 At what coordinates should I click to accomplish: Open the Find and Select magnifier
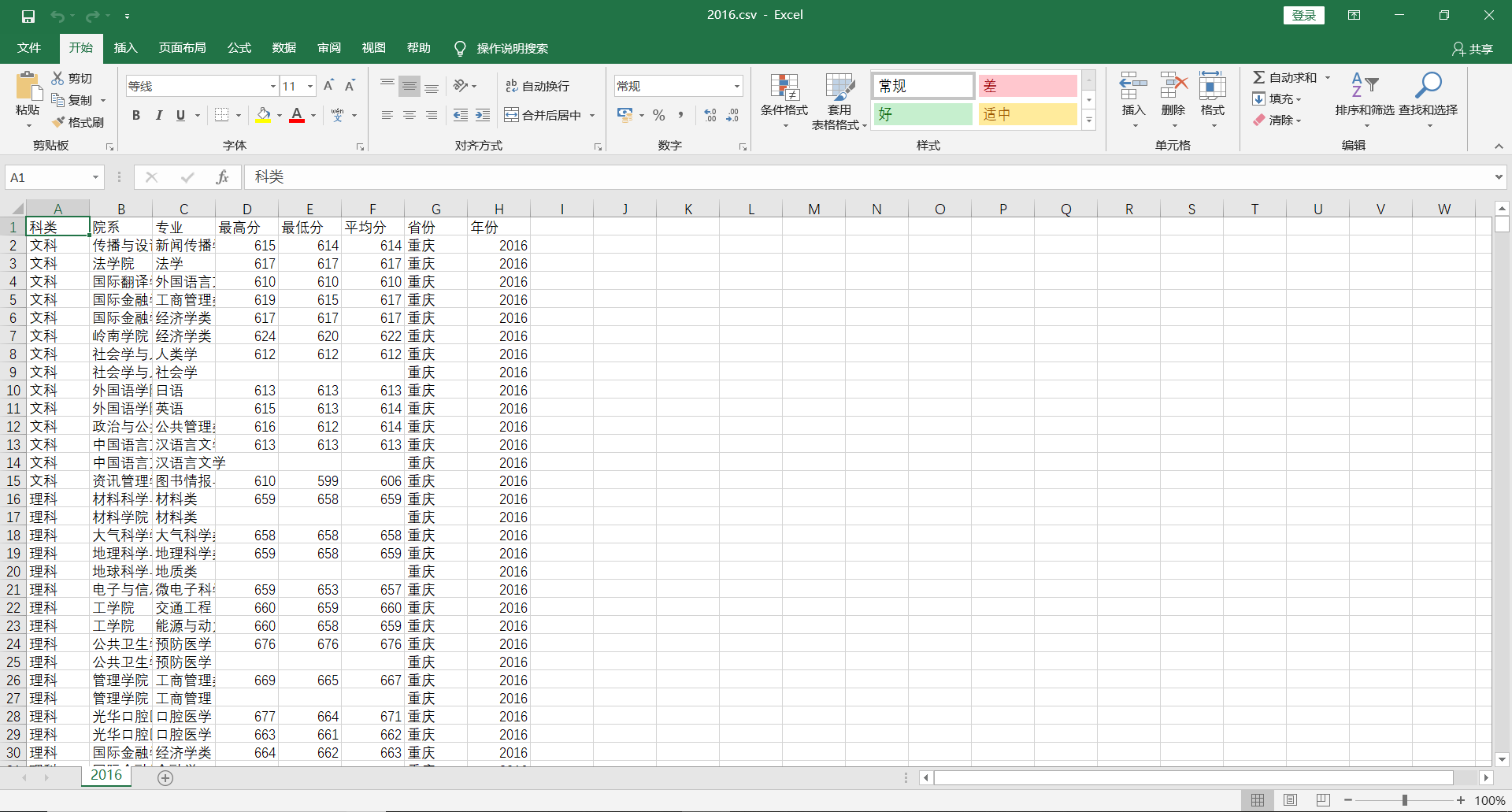pos(1428,85)
